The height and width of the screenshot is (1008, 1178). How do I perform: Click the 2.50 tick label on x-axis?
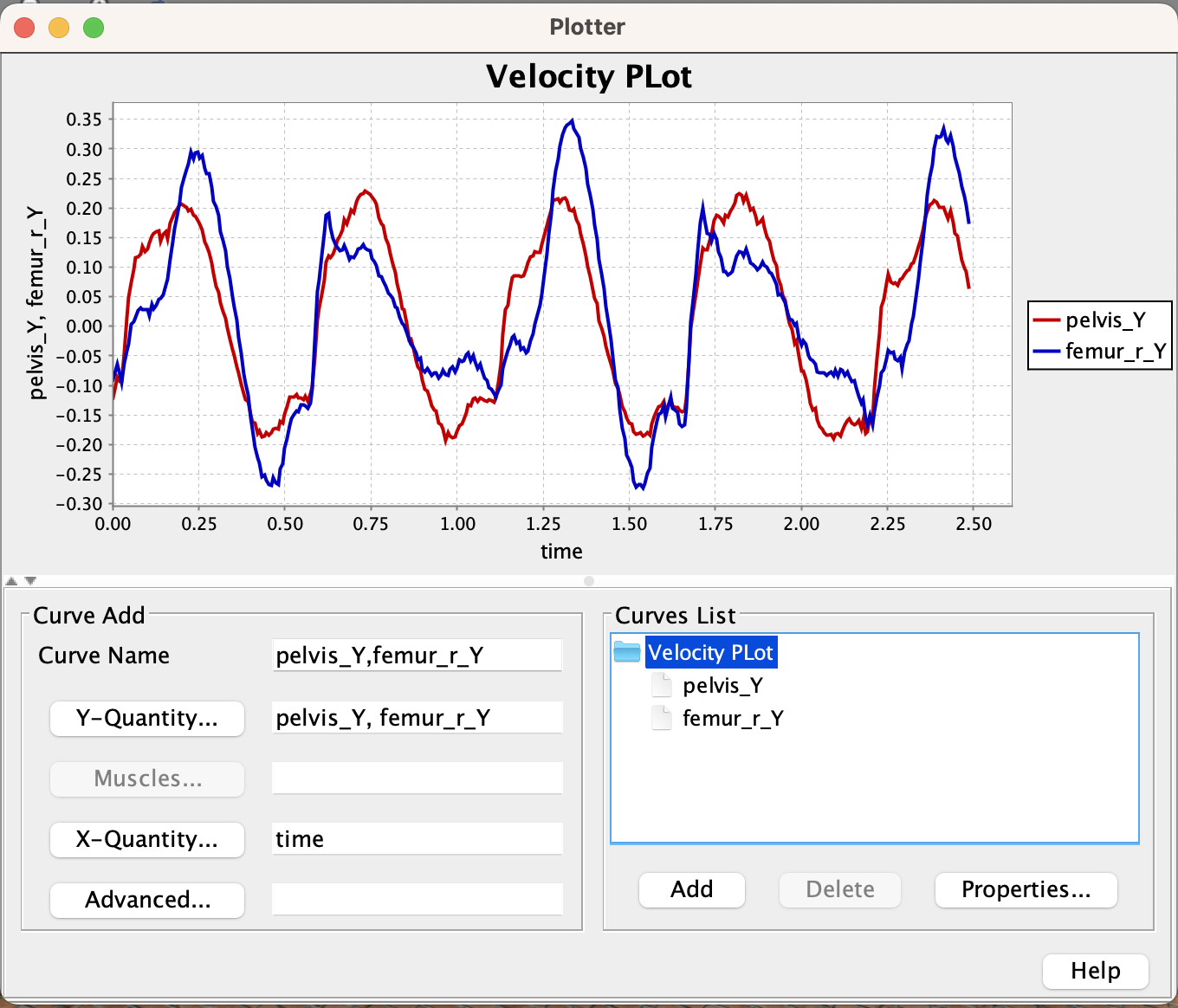(x=974, y=523)
